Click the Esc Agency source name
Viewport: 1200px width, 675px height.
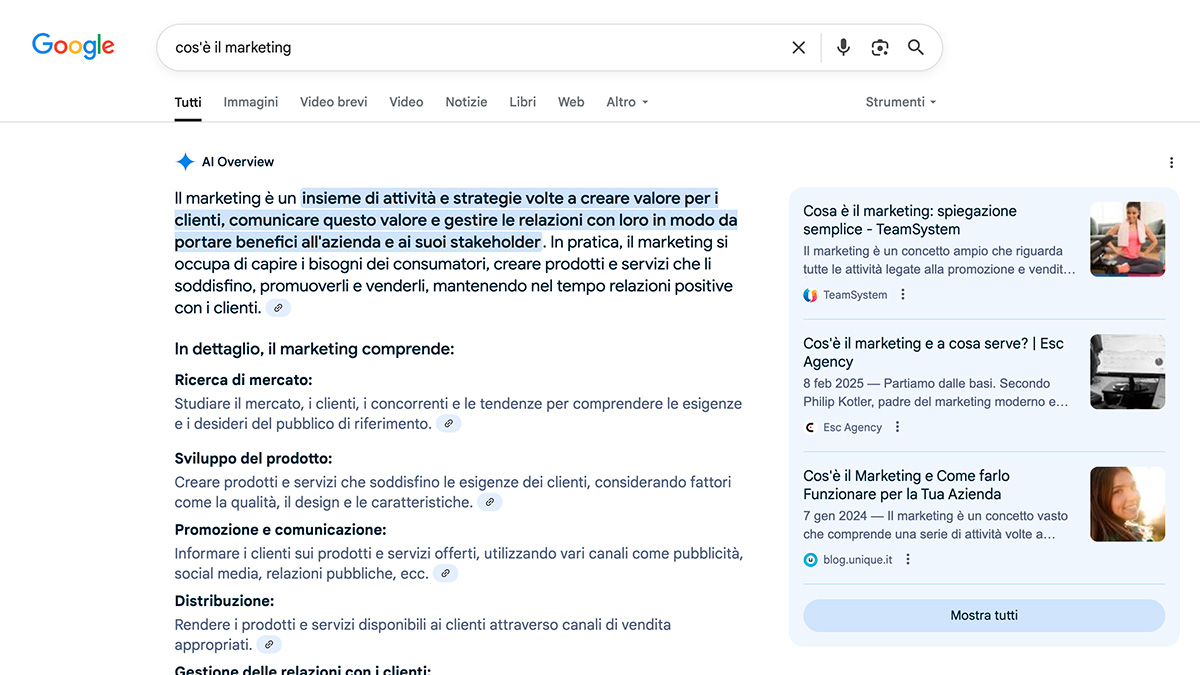(x=852, y=427)
